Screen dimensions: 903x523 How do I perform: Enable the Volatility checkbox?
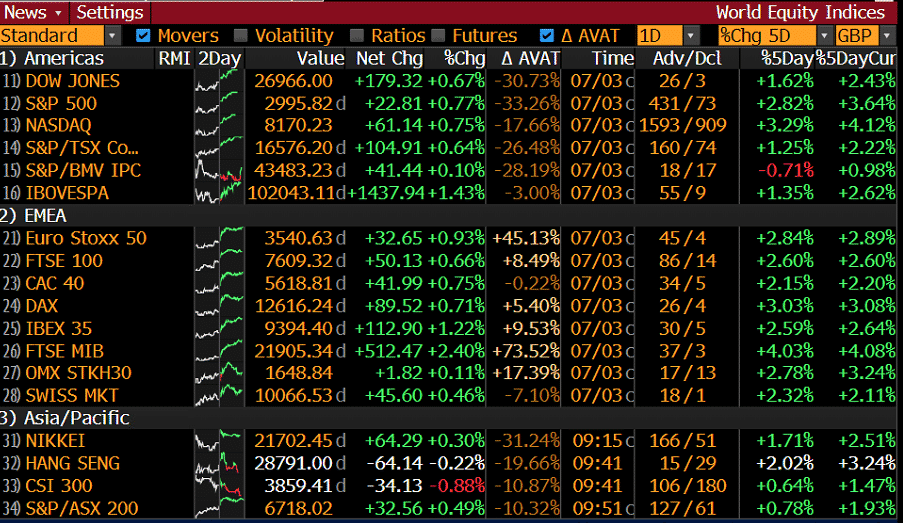coord(241,36)
